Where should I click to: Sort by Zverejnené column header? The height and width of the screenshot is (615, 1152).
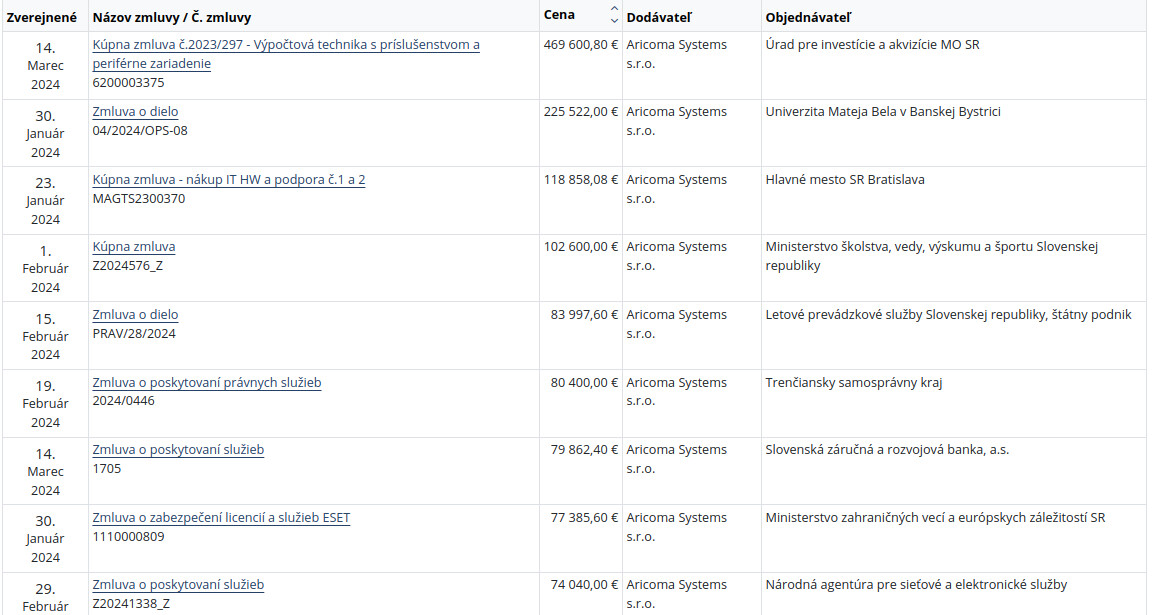(42, 18)
